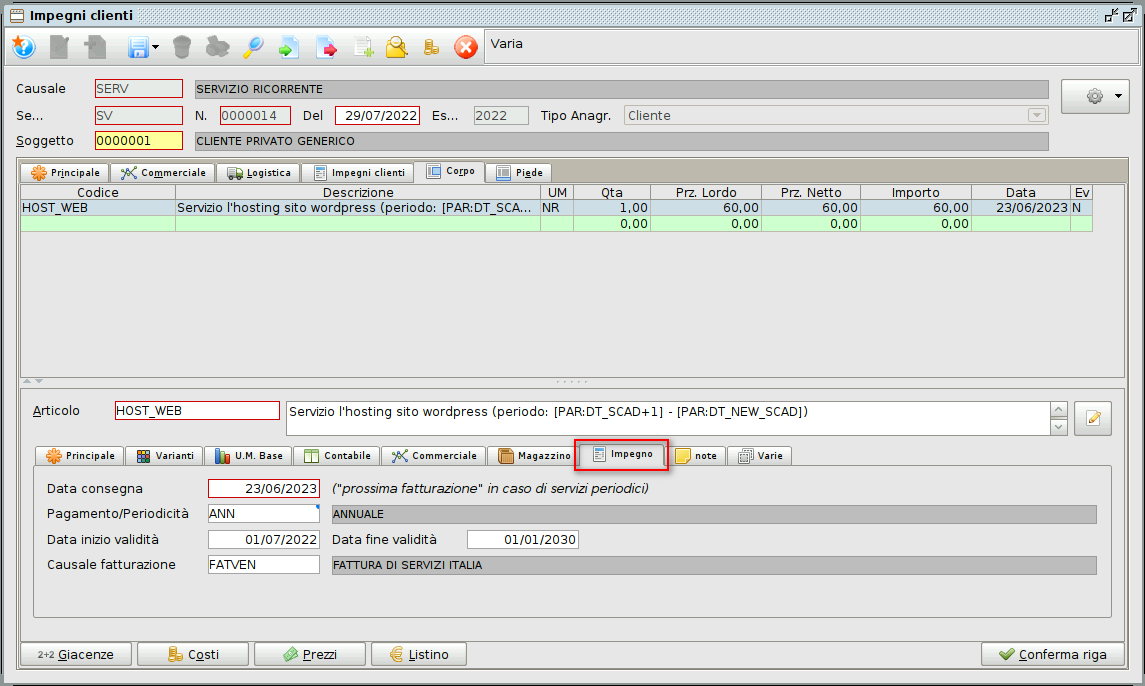Viewport: 1145px width, 686px height.
Task: Click the Giacenze button
Action: pyautogui.click(x=75, y=654)
